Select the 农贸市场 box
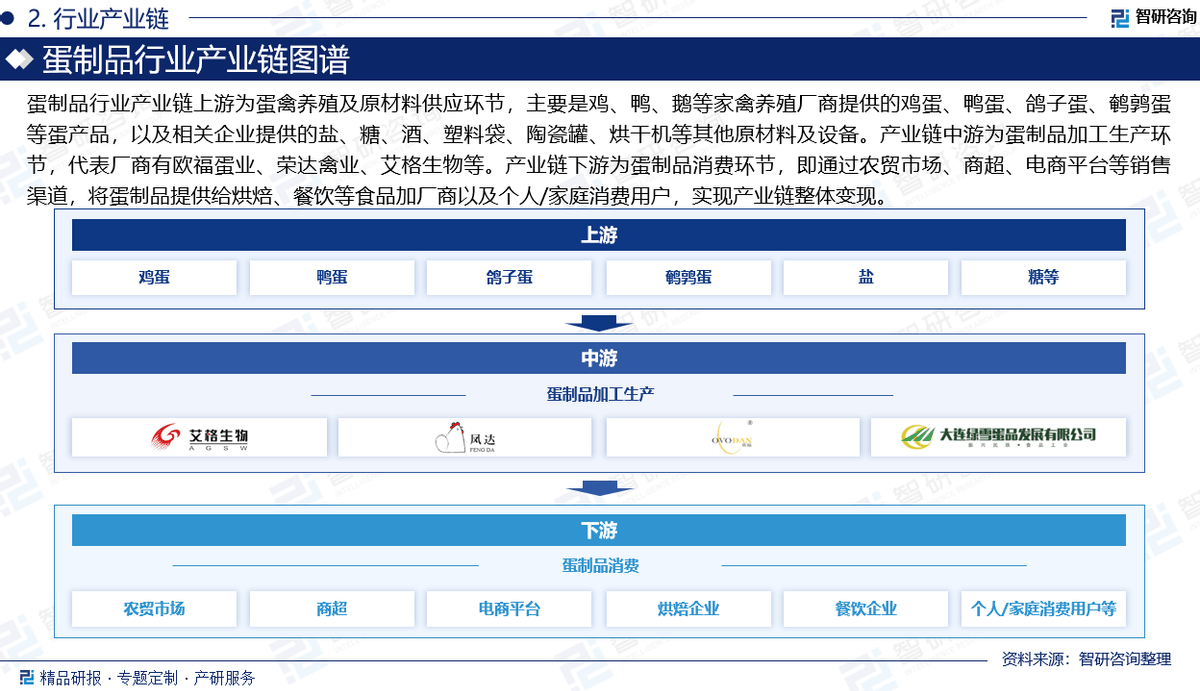This screenshot has height=691, width=1200. [154, 608]
